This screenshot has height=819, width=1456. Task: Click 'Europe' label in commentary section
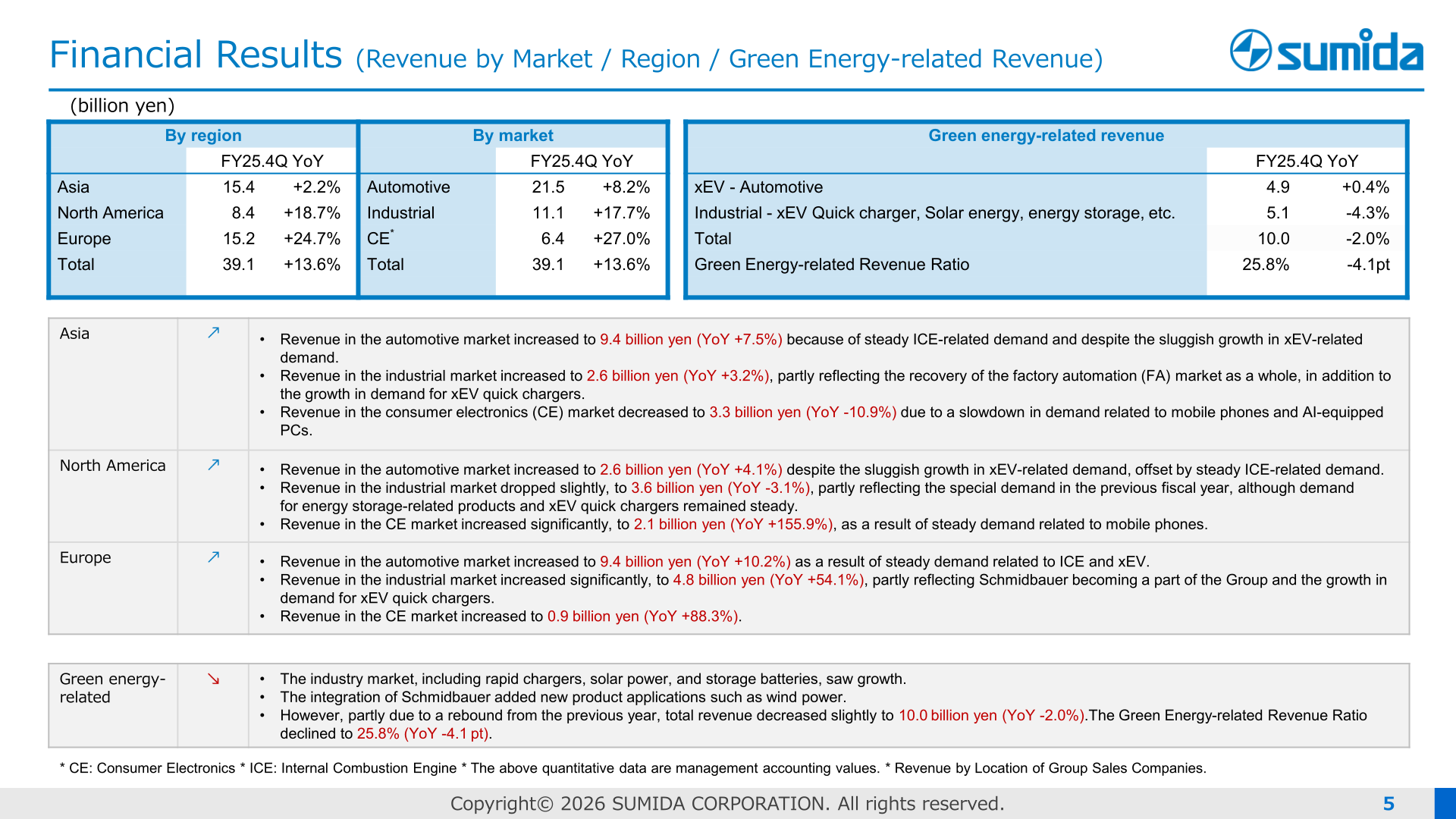85,558
